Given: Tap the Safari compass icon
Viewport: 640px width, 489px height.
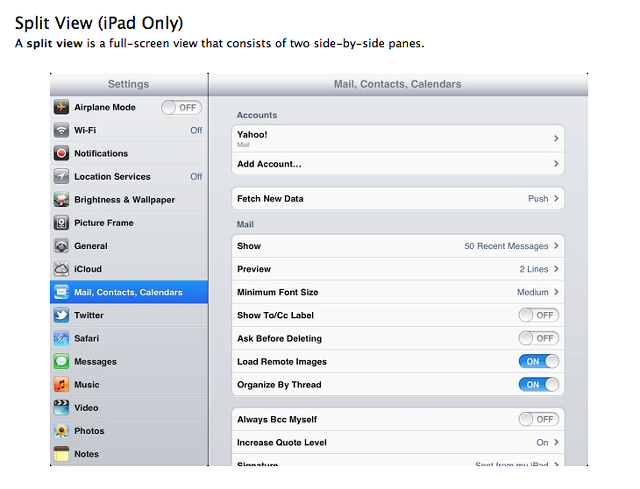Looking at the screenshot, I should point(61,338).
